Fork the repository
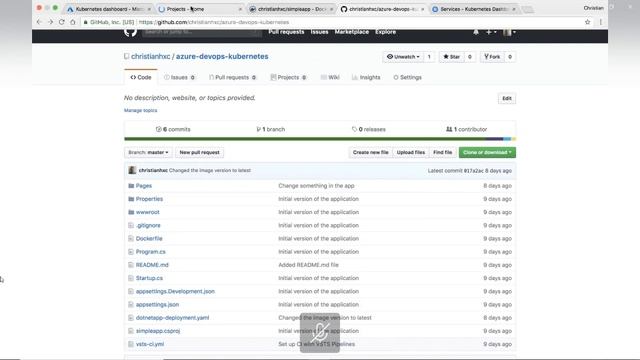The width and height of the screenshot is (640, 360). (x=492, y=57)
